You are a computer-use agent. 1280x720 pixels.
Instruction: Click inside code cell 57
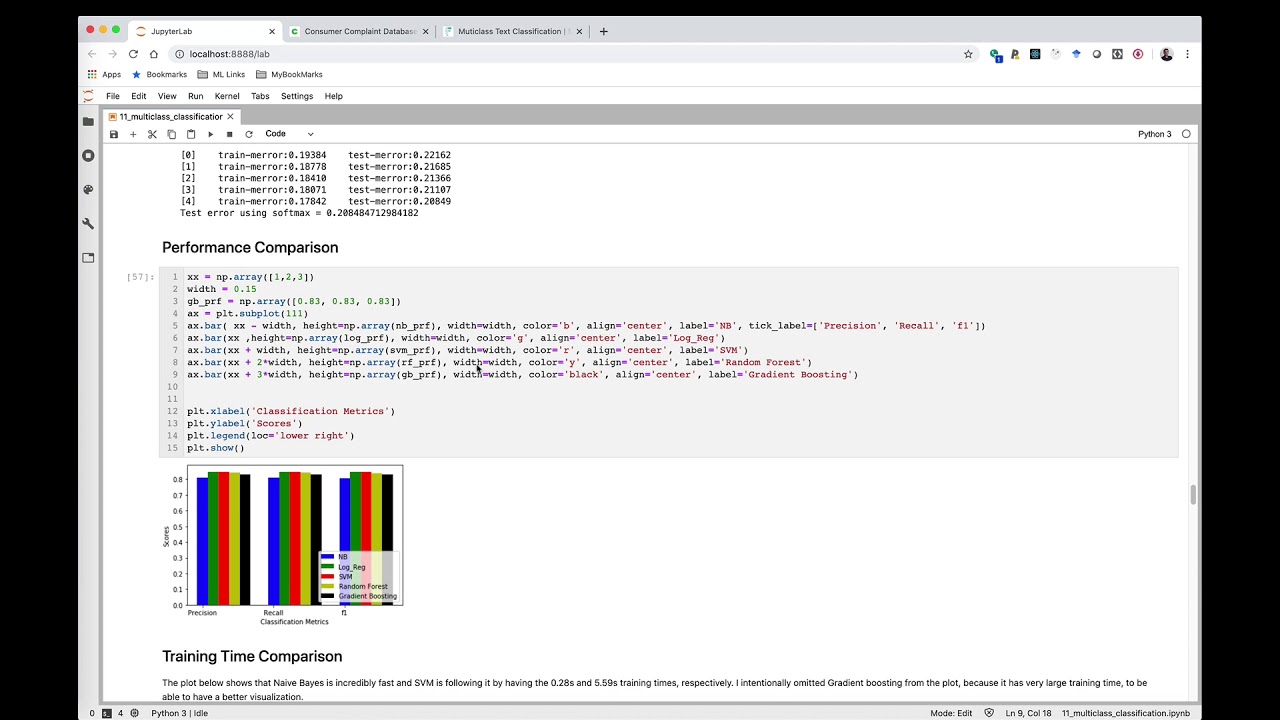pyautogui.click(x=668, y=362)
